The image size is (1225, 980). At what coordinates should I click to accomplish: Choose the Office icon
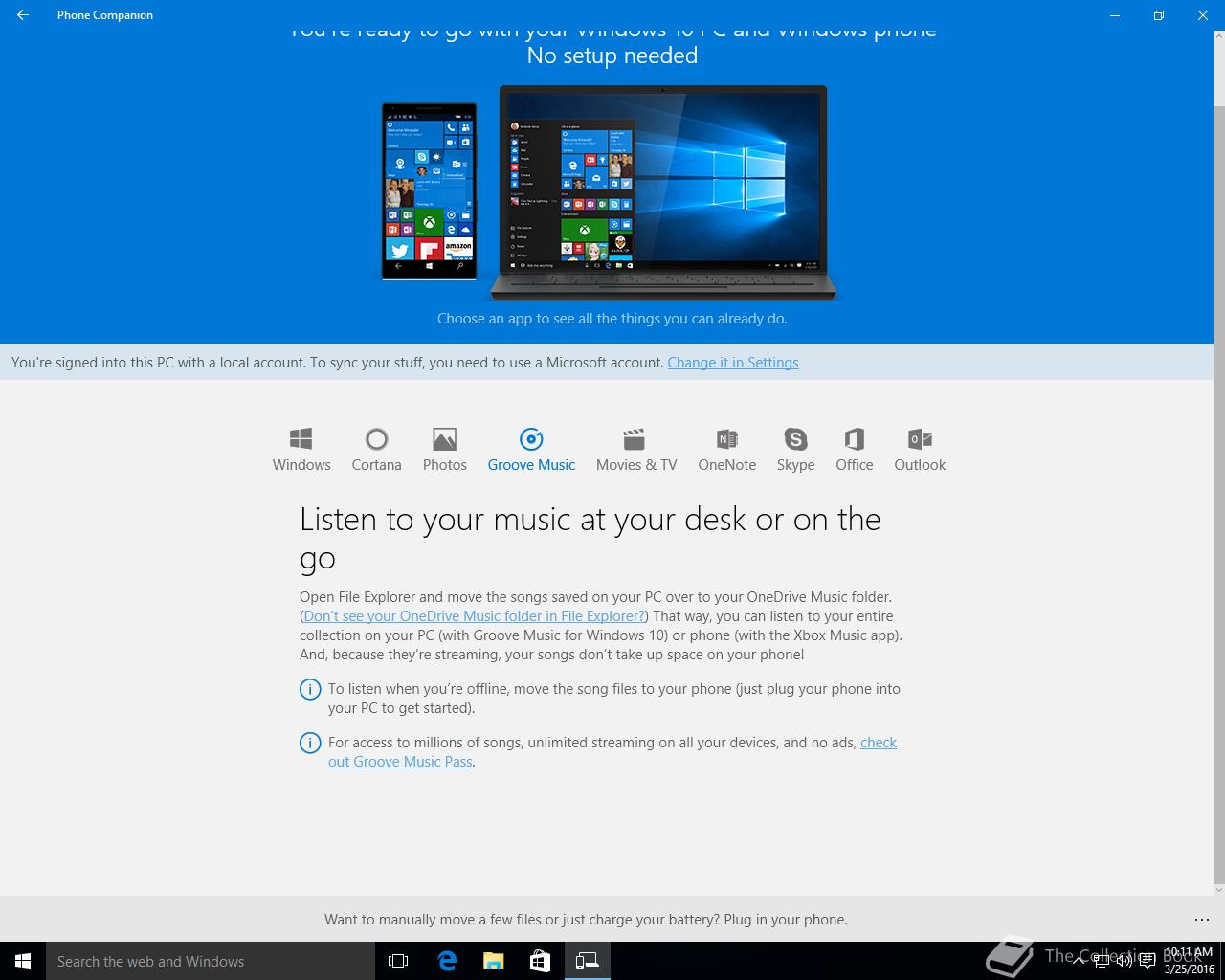pyautogui.click(x=854, y=439)
